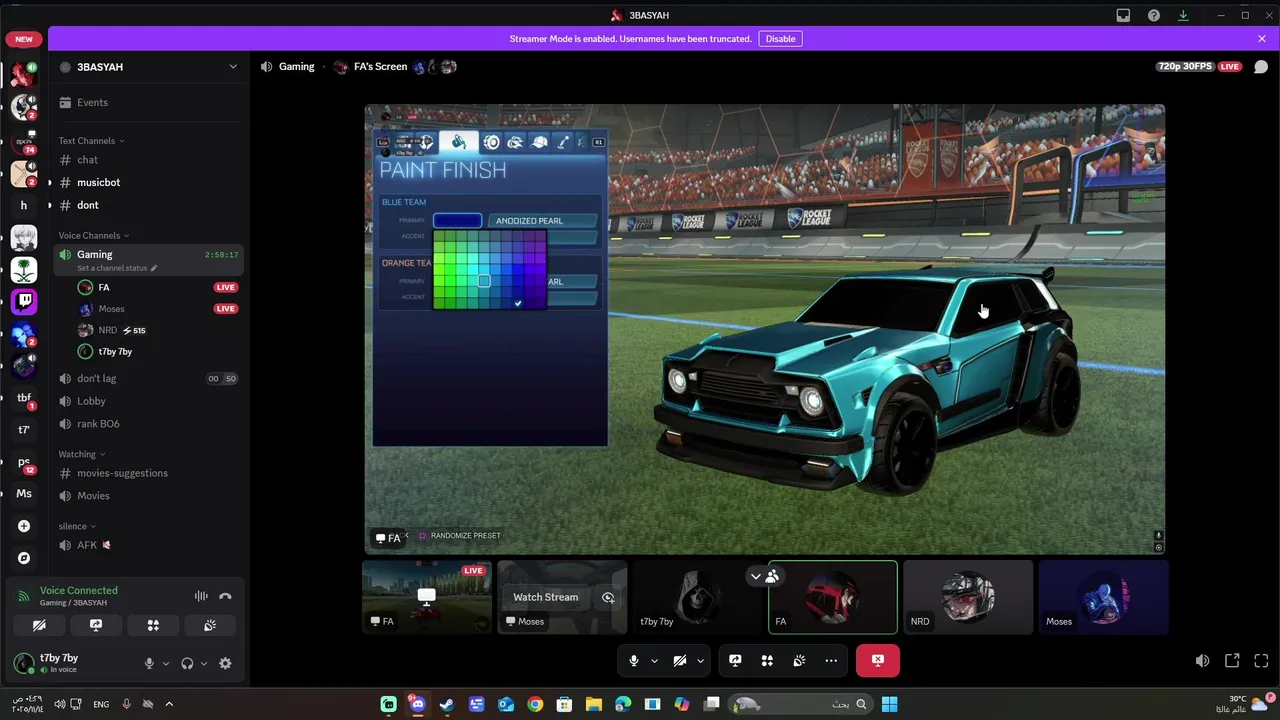Collapse the Watching category

tap(81, 454)
